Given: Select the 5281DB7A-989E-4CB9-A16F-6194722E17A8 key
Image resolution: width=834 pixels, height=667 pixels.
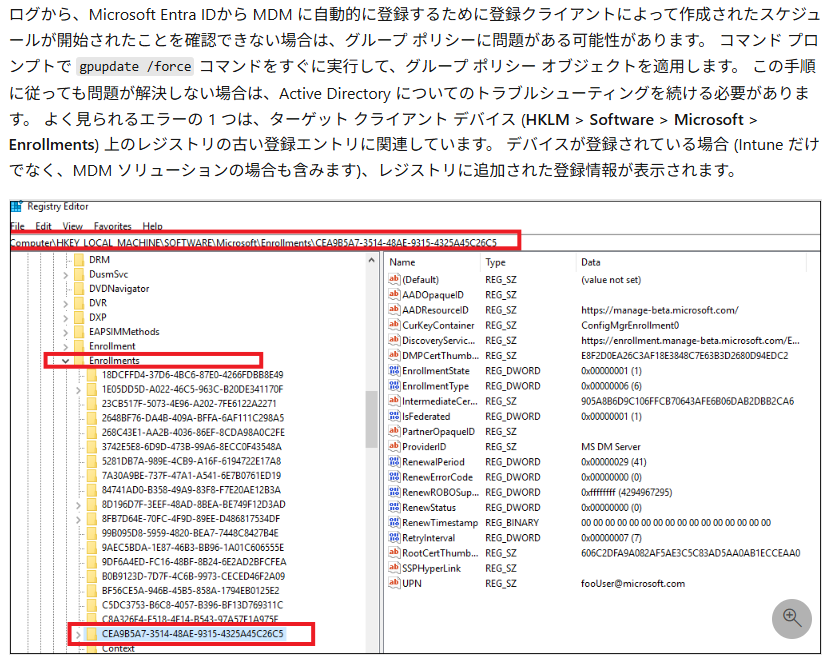Looking at the screenshot, I should coord(191,461).
